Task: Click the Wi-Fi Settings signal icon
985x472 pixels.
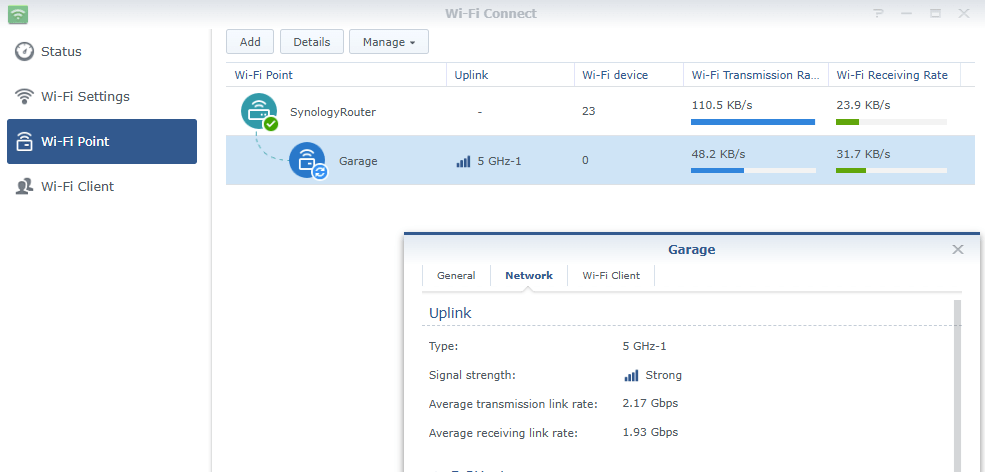Action: point(24,97)
